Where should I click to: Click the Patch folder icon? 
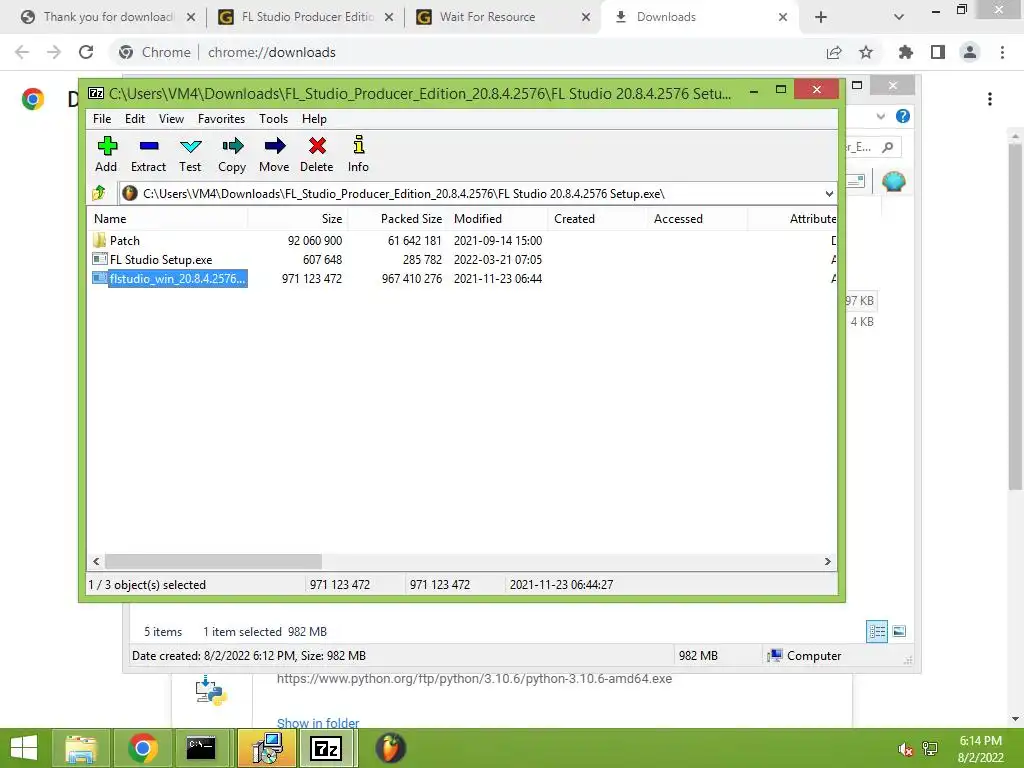click(x=99, y=240)
